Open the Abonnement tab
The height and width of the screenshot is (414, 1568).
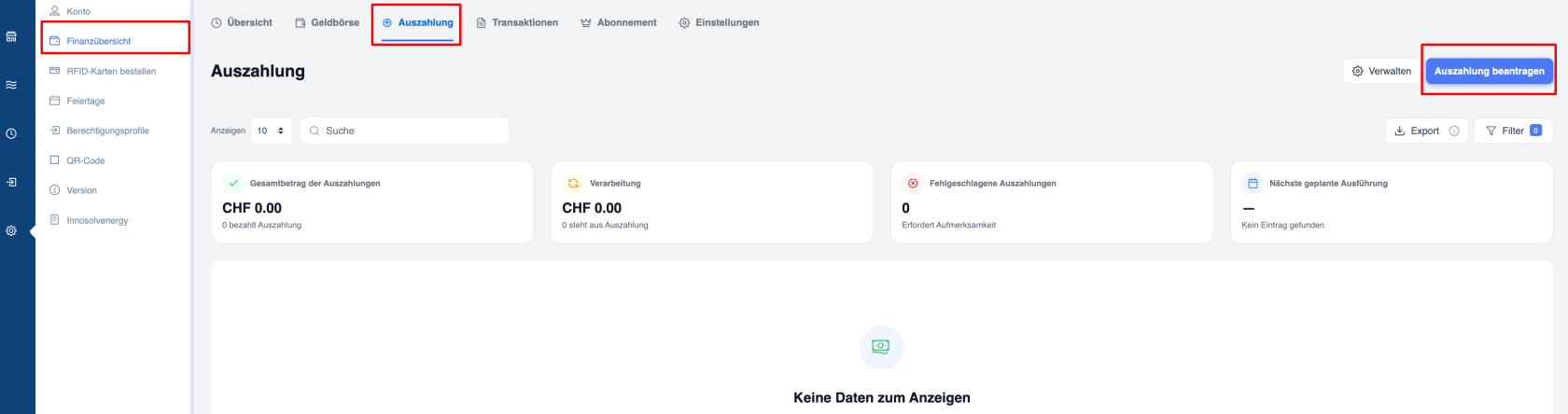619,22
